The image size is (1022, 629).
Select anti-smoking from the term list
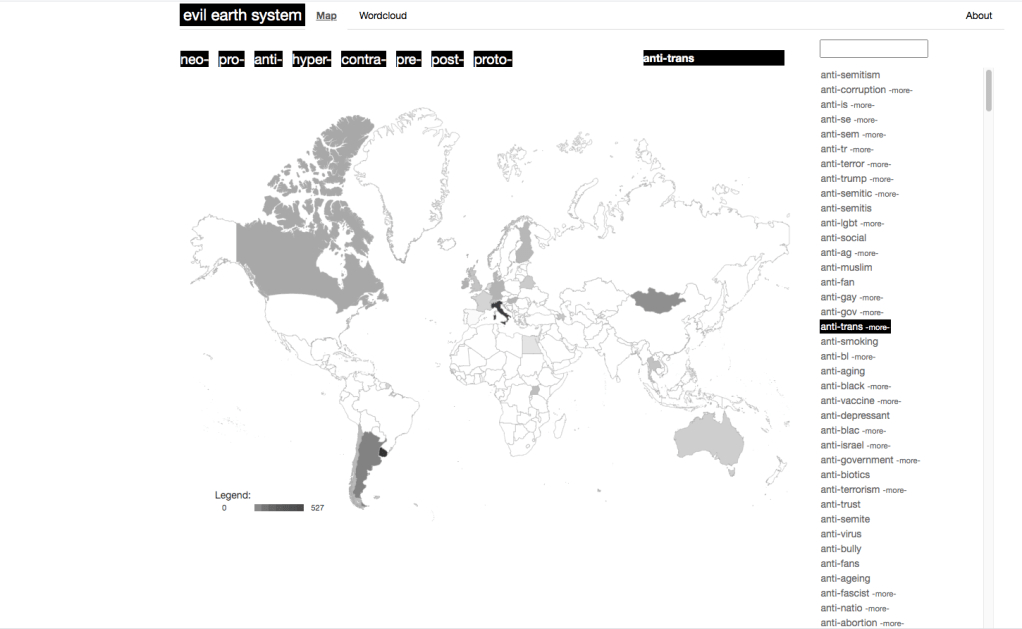(849, 342)
